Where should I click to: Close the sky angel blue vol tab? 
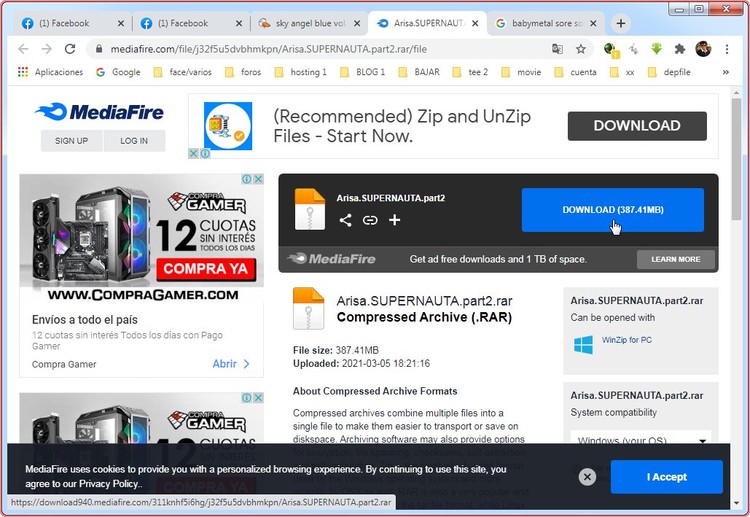(357, 23)
